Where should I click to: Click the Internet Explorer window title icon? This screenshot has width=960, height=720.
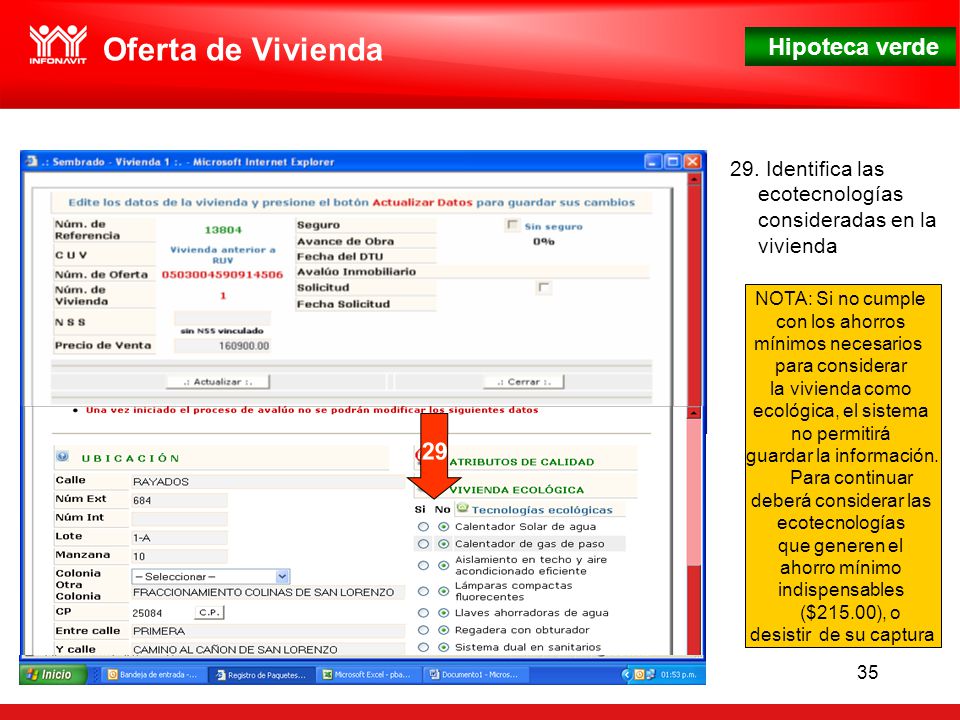pyautogui.click(x=31, y=161)
